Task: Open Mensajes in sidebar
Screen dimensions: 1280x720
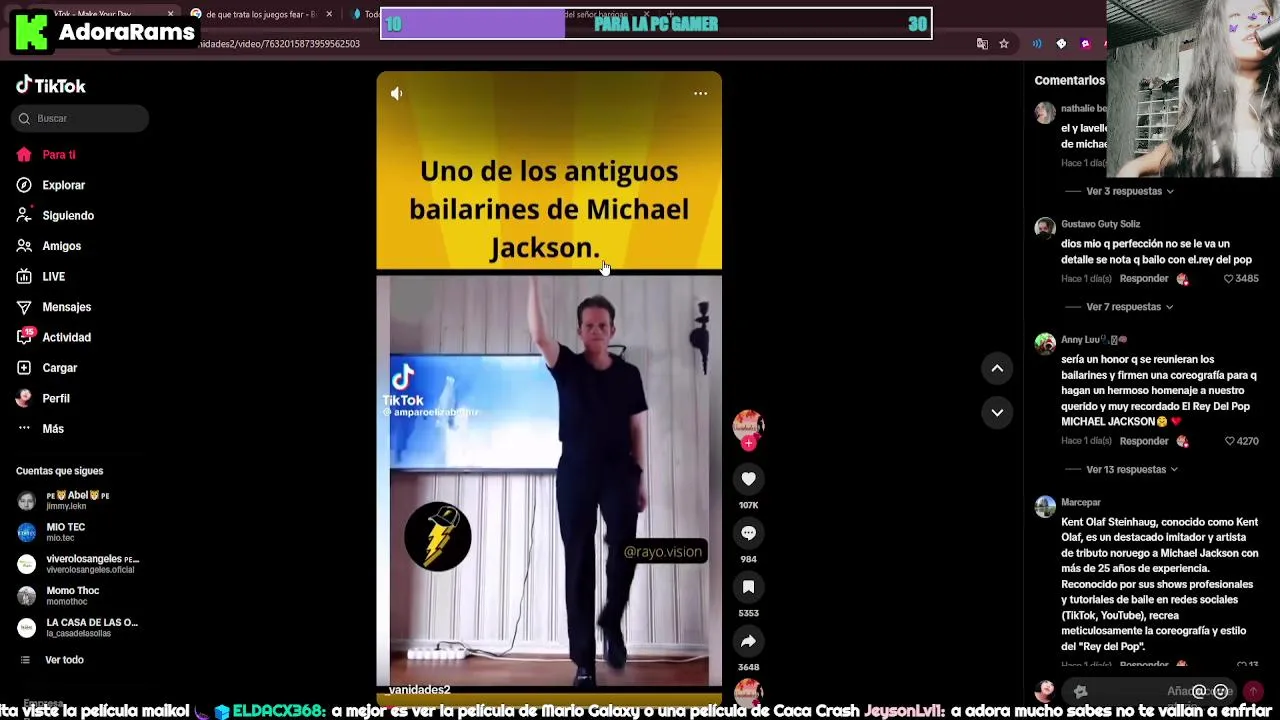Action: click(x=66, y=307)
